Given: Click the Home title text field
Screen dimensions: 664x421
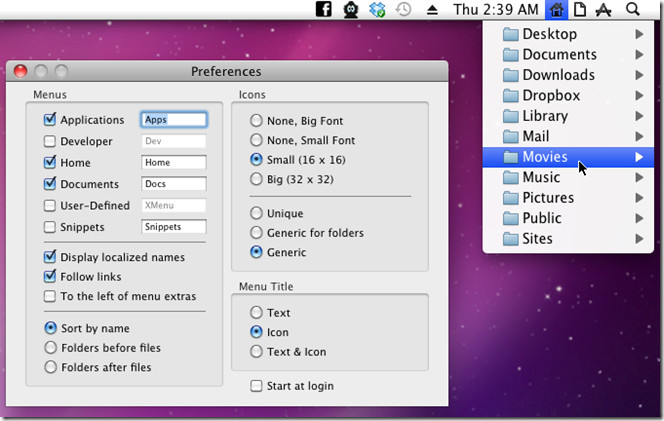Looking at the screenshot, I should click(x=174, y=162).
